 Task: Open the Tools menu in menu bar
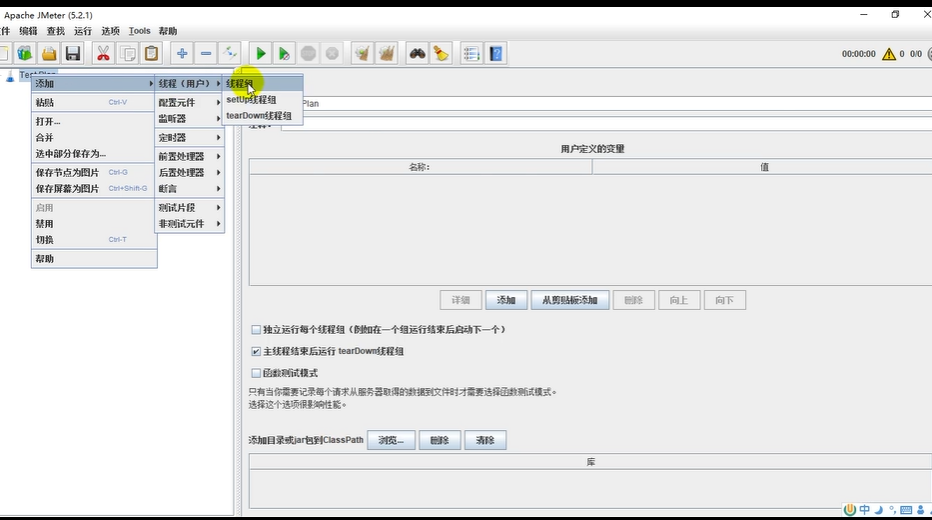(139, 31)
